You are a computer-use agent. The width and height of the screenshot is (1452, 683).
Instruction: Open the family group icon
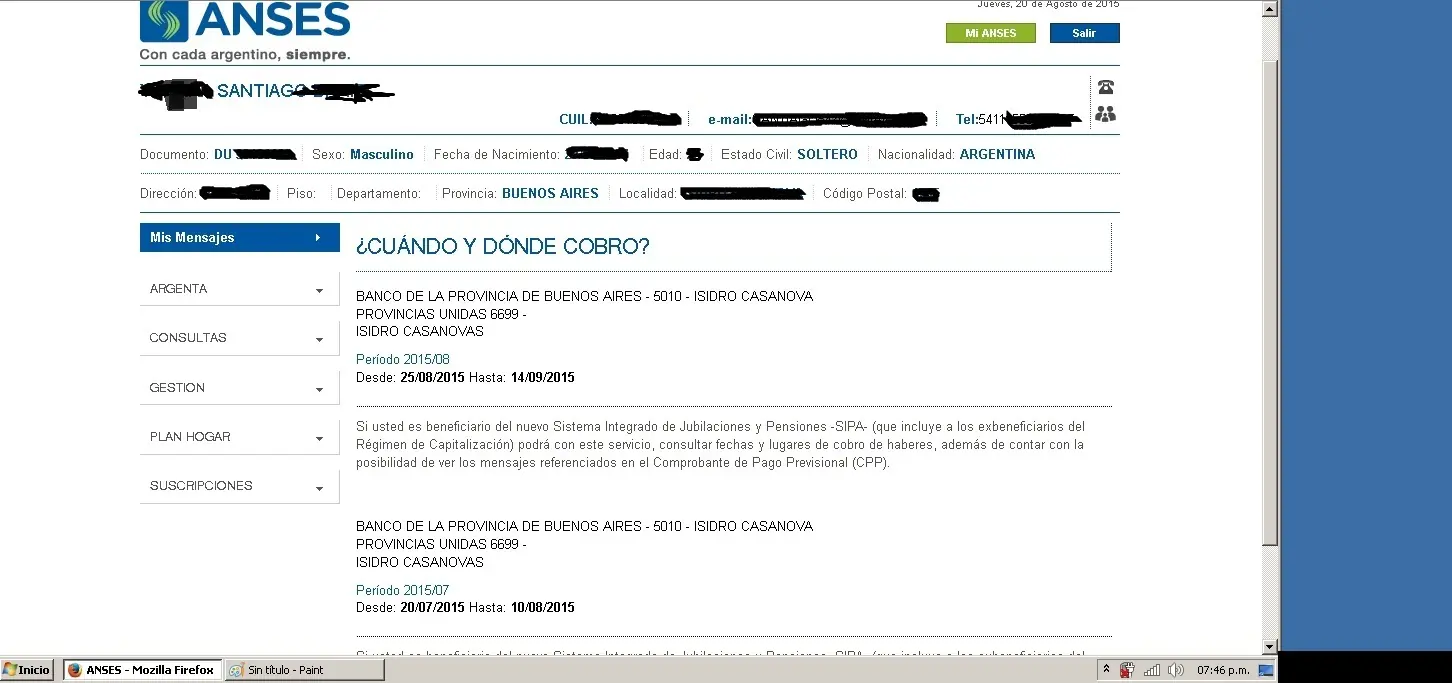pyautogui.click(x=1105, y=114)
